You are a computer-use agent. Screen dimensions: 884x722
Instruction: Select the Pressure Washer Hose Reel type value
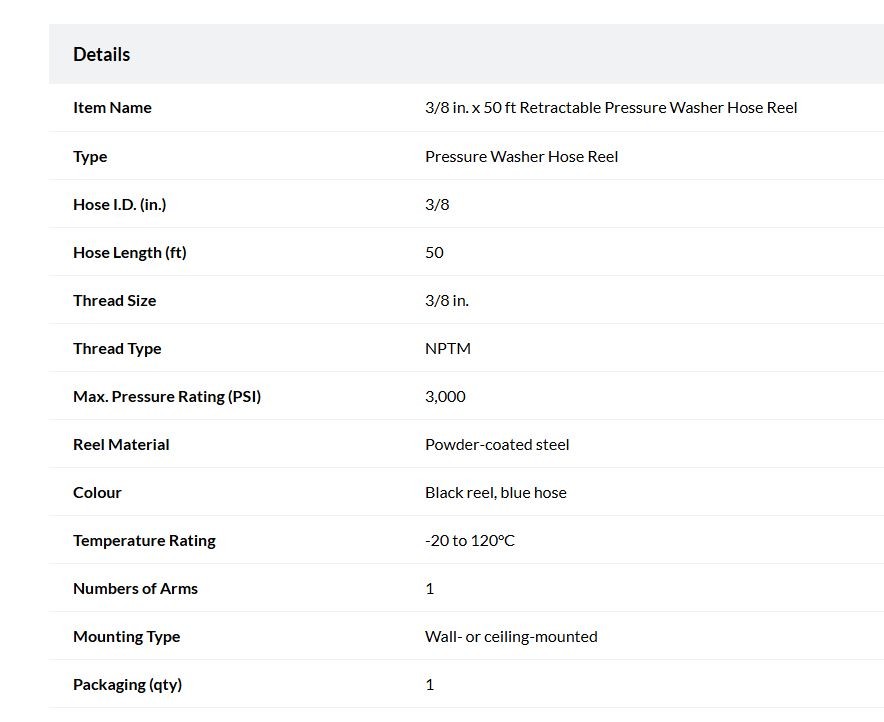pyautogui.click(x=521, y=157)
